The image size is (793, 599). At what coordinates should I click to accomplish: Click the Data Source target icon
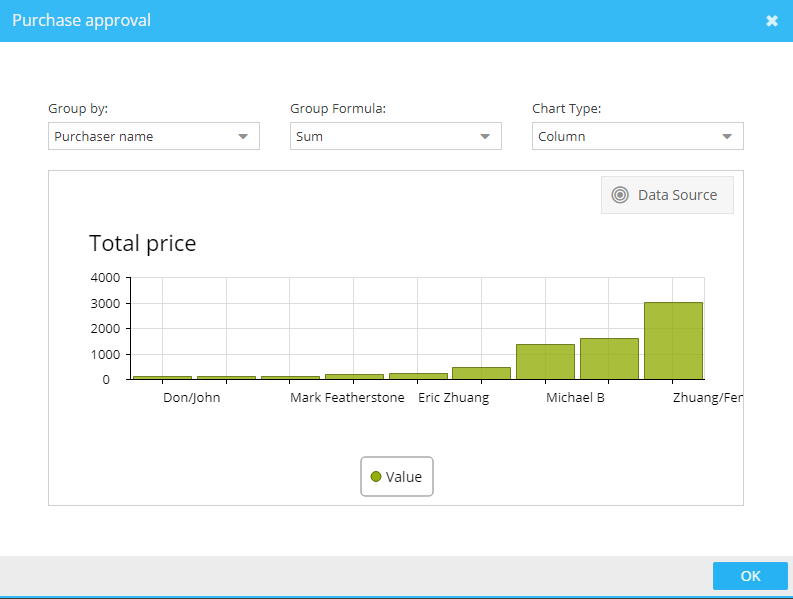point(620,195)
